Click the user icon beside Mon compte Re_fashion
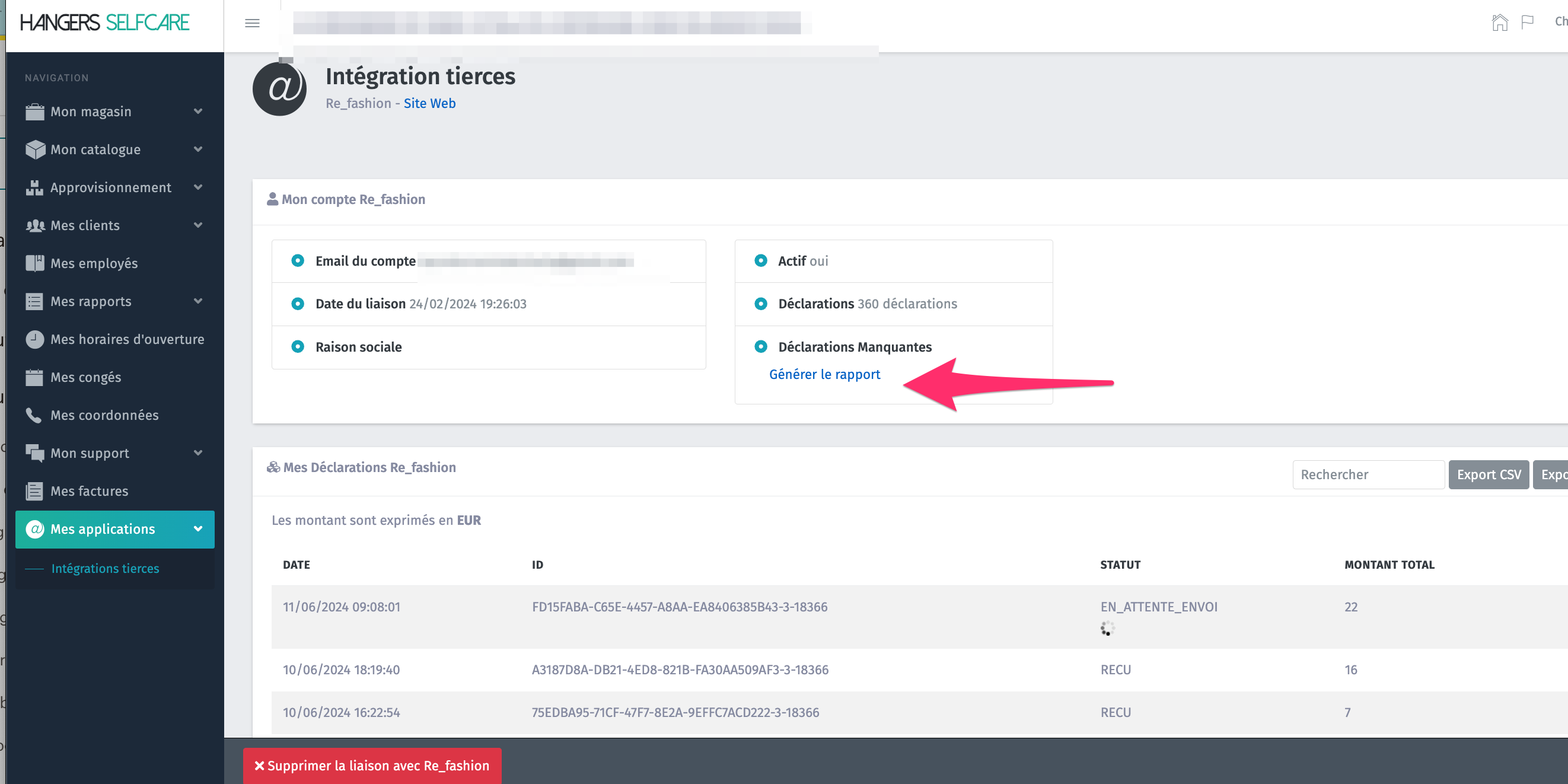Viewport: 1568px width, 784px height. 272,199
